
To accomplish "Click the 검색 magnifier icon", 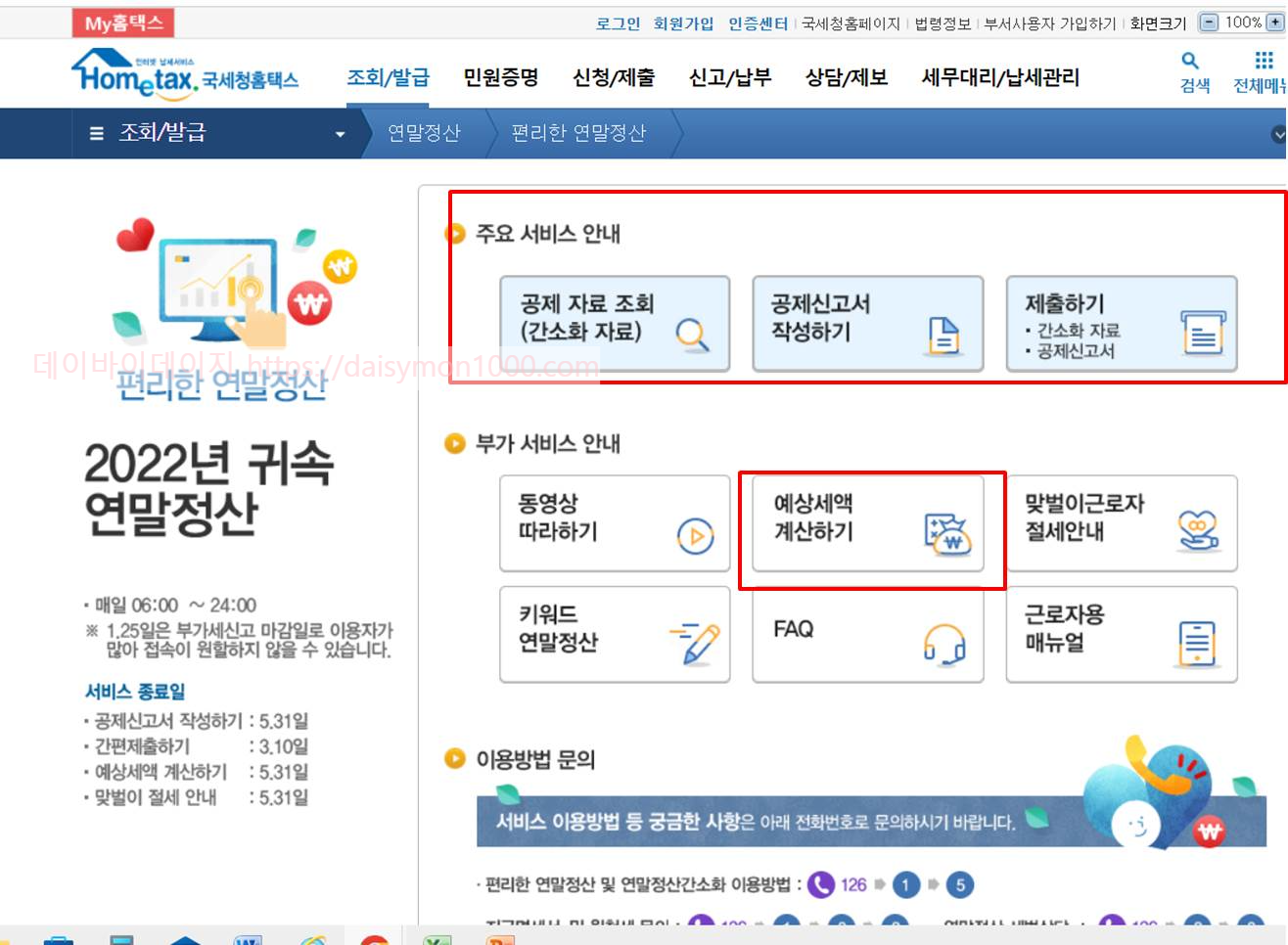I will 1189,61.
